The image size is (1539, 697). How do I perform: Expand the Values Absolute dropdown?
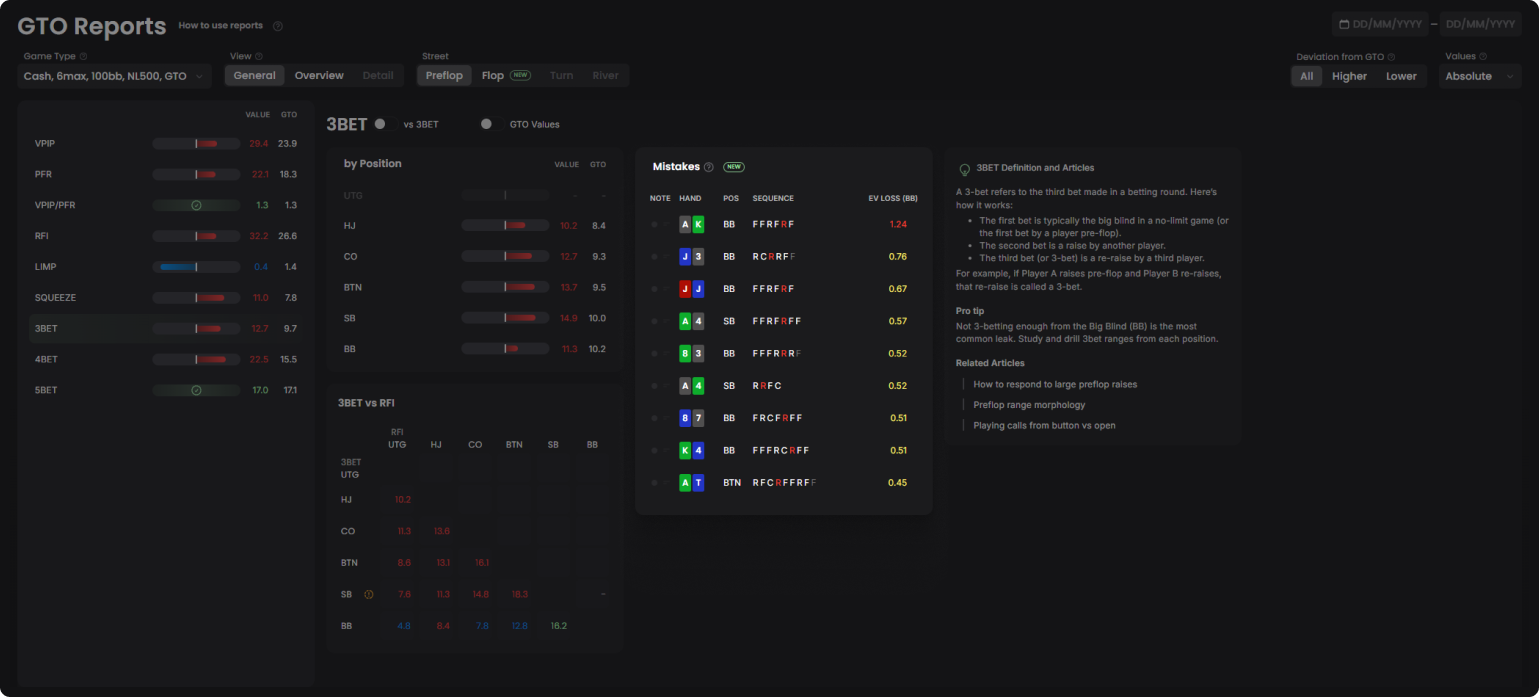pos(1479,76)
